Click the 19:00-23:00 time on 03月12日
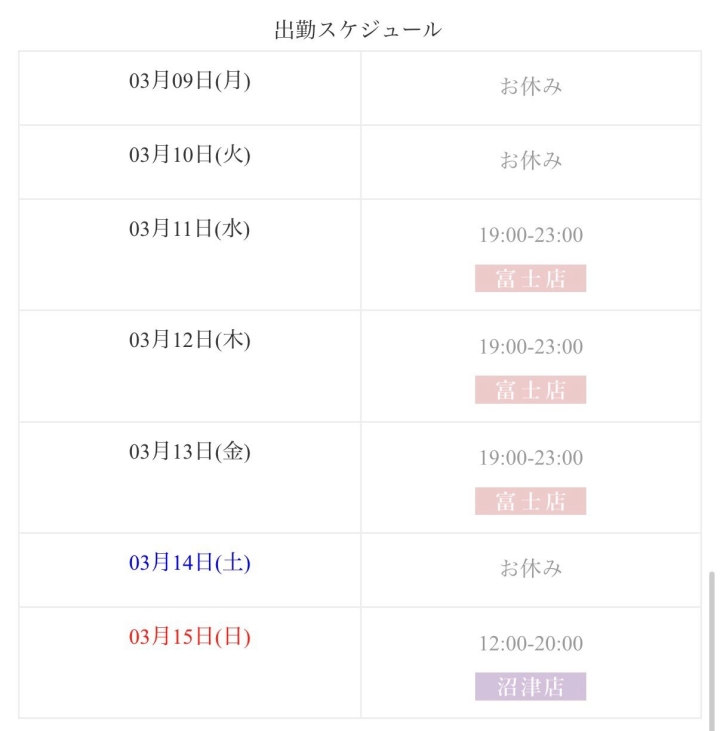This screenshot has height=731, width=720. tap(531, 347)
